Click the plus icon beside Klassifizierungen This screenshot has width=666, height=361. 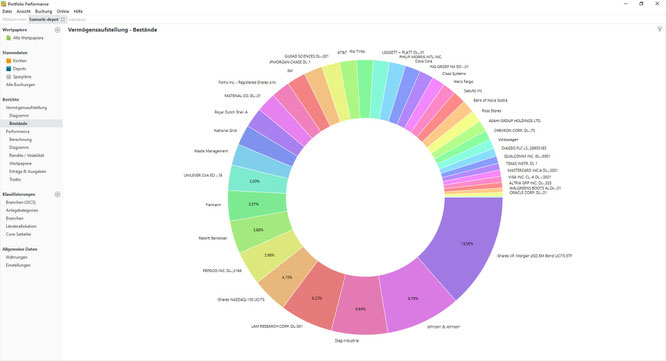57,195
